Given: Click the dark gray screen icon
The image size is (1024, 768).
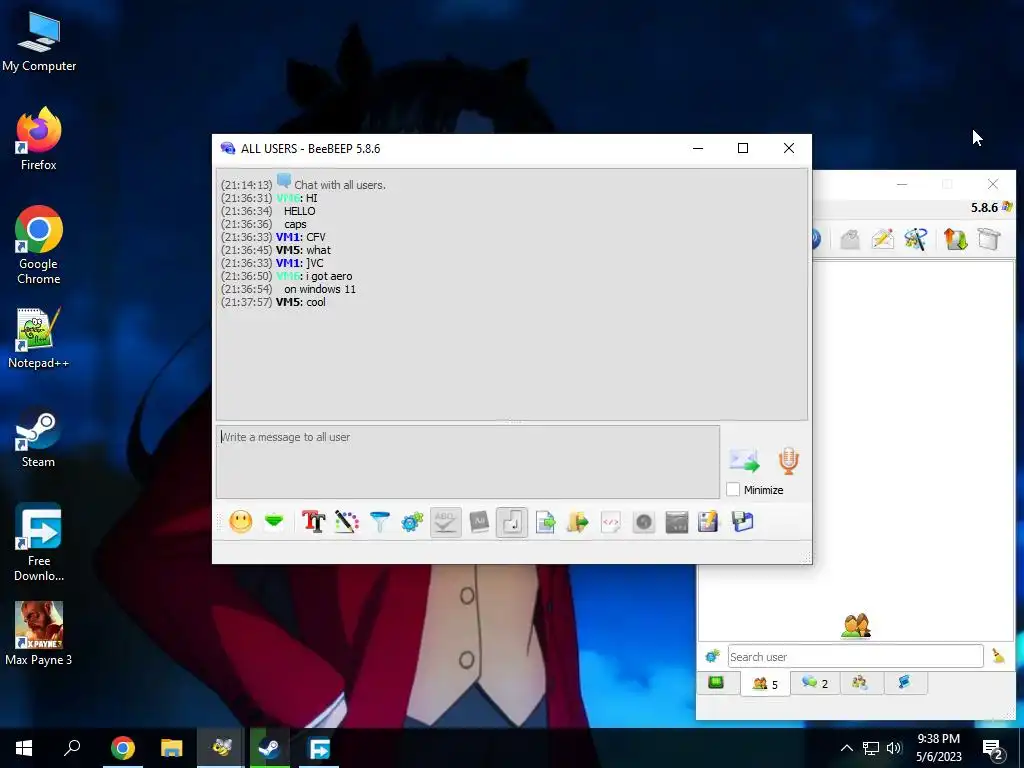Looking at the screenshot, I should (x=677, y=522).
